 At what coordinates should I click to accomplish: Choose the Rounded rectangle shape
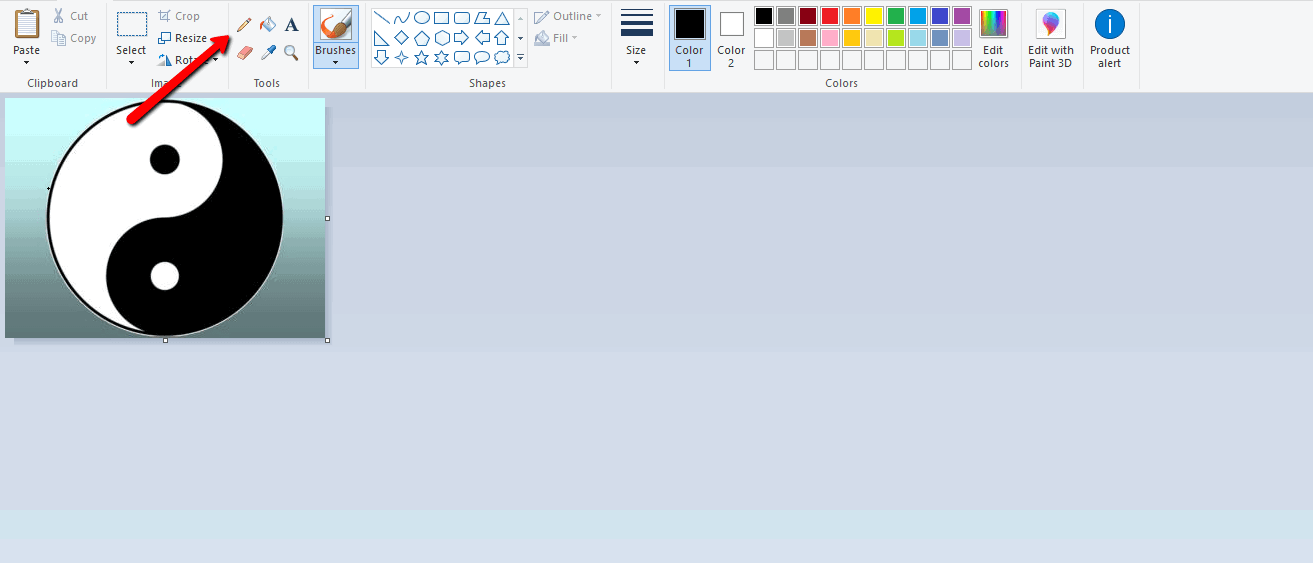coord(462,18)
